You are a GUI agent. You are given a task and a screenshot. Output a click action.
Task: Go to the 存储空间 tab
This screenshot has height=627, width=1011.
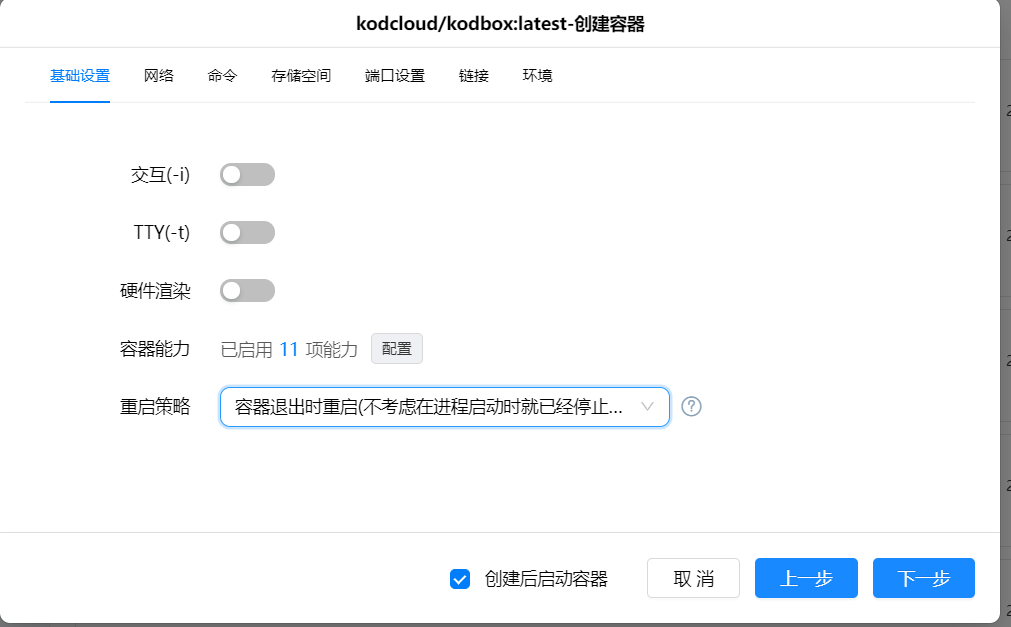301,76
